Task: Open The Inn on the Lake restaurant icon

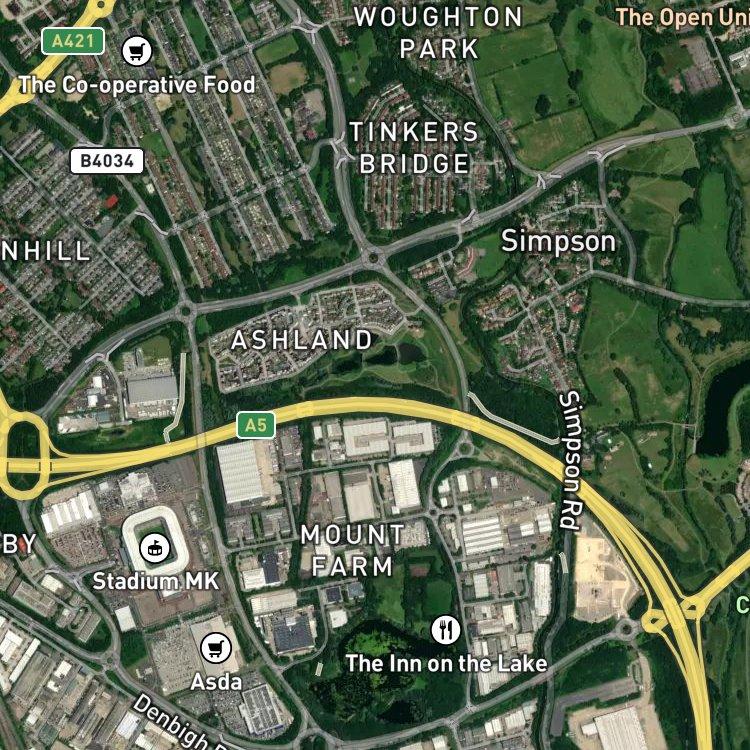Action: point(446,629)
